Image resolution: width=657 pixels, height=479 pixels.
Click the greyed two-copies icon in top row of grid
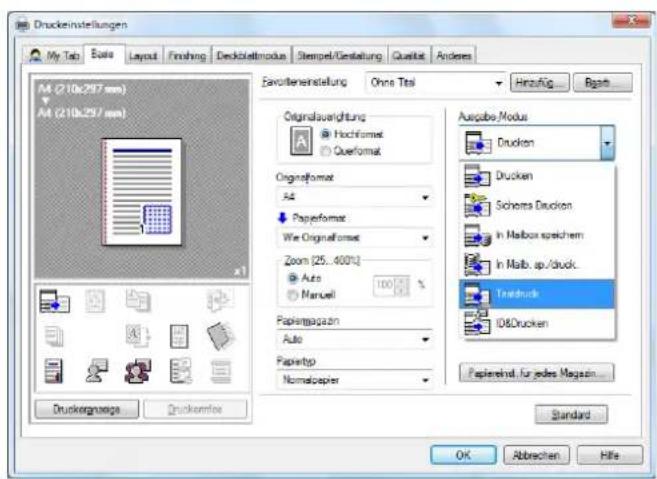(138, 301)
